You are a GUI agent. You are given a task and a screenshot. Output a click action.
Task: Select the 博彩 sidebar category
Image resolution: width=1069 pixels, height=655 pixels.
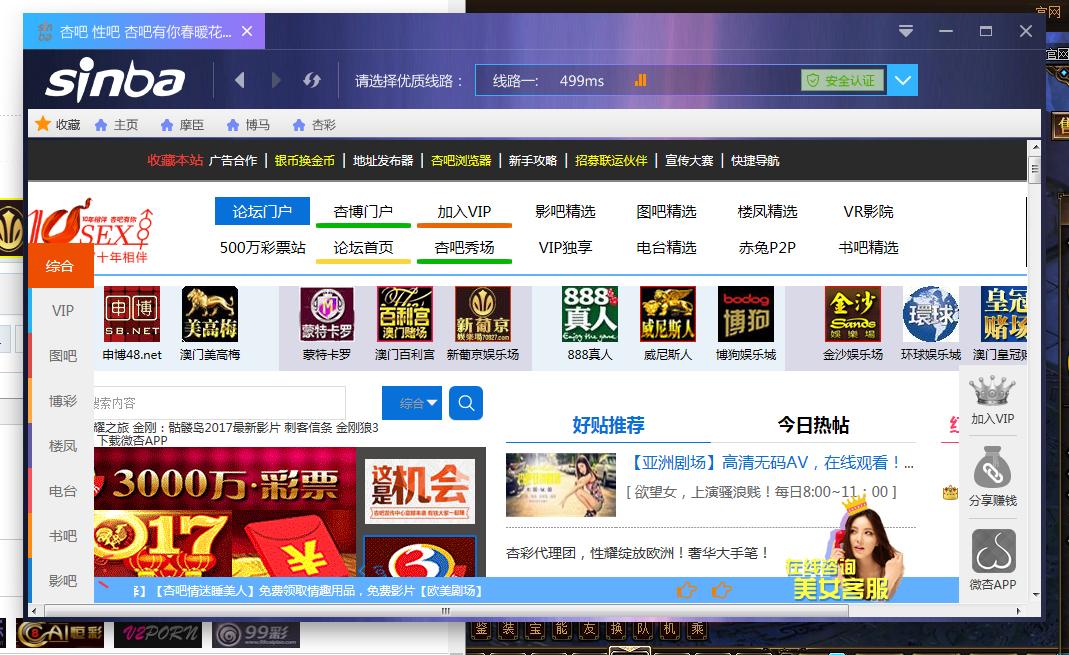(63, 401)
